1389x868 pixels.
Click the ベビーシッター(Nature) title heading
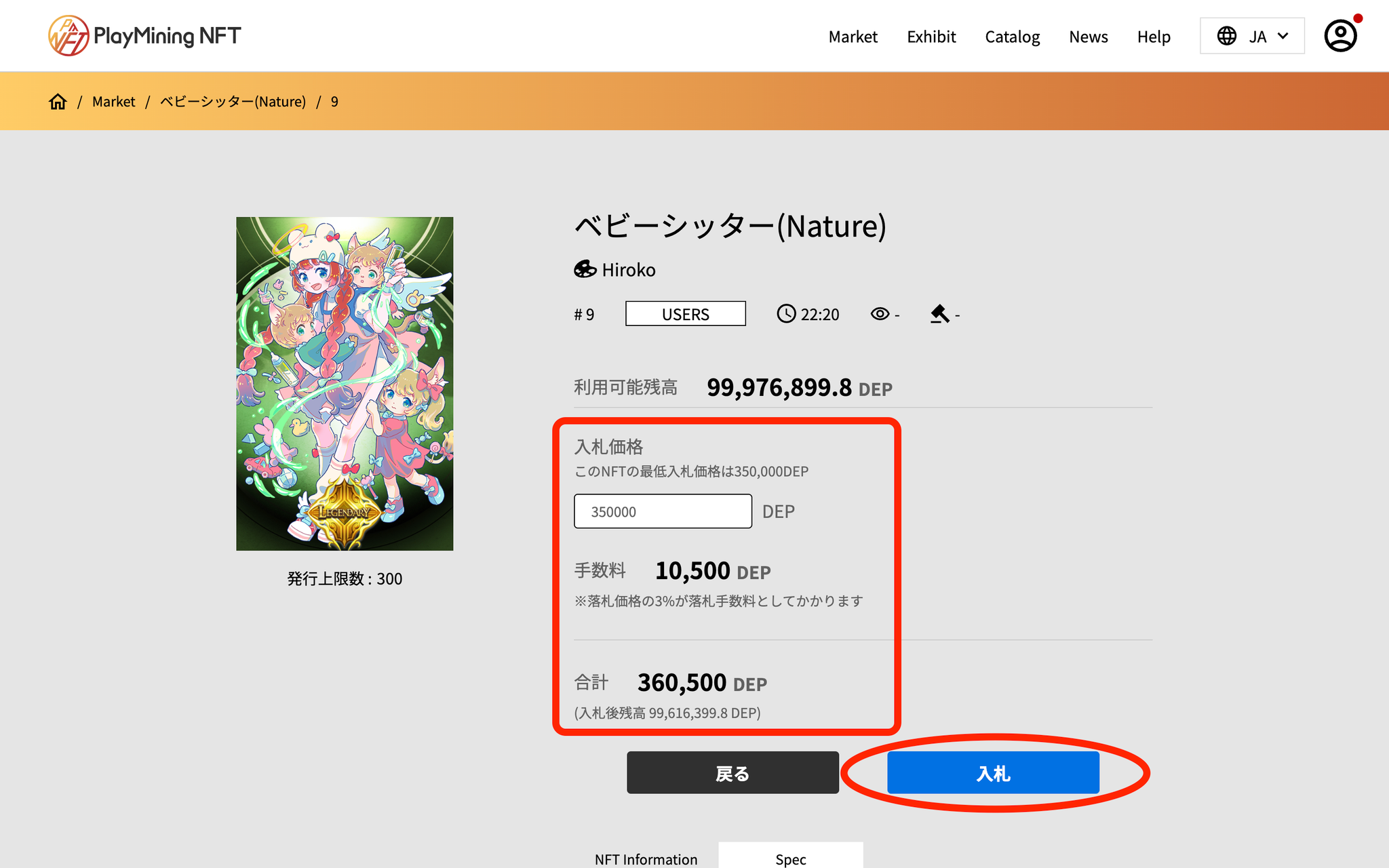click(x=730, y=226)
